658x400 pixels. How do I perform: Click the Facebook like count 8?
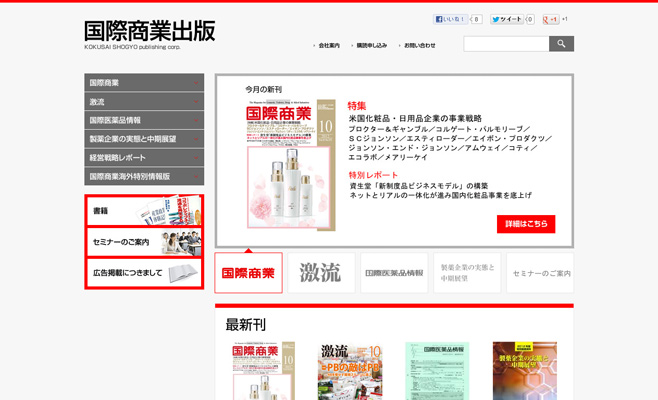[476, 19]
